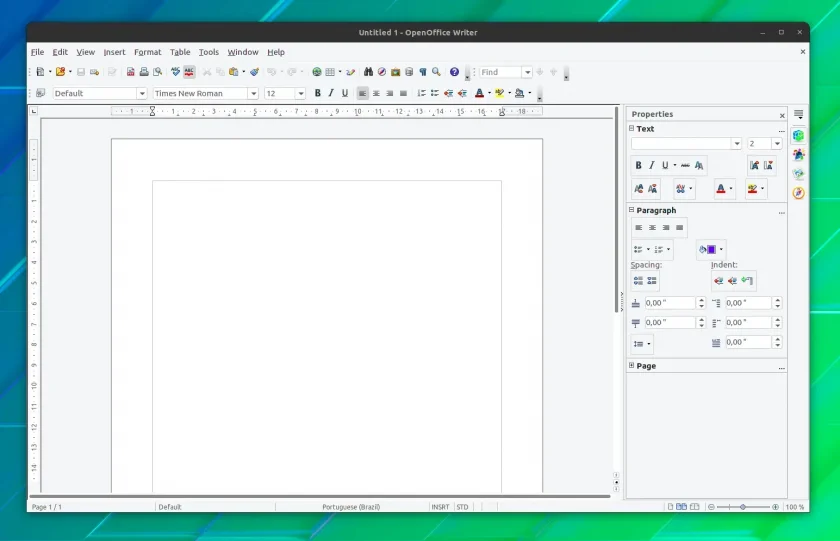Expand the Page section in Properties
Image resolution: width=840 pixels, height=541 pixels.
[632, 365]
